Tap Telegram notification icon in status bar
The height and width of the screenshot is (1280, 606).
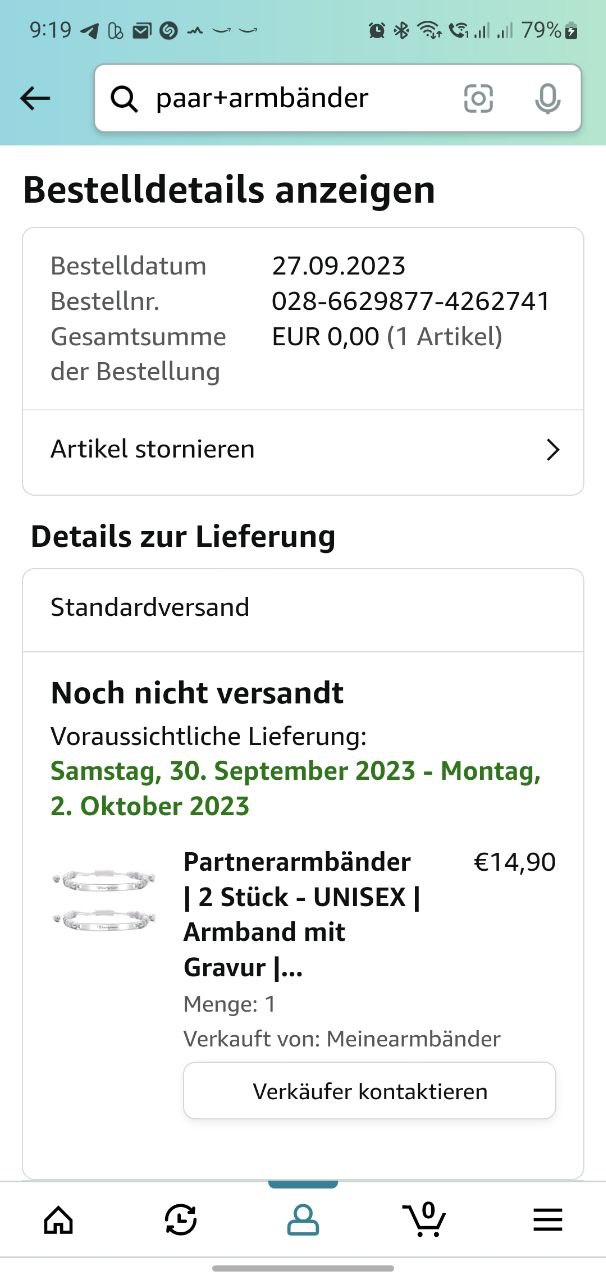coord(90,31)
